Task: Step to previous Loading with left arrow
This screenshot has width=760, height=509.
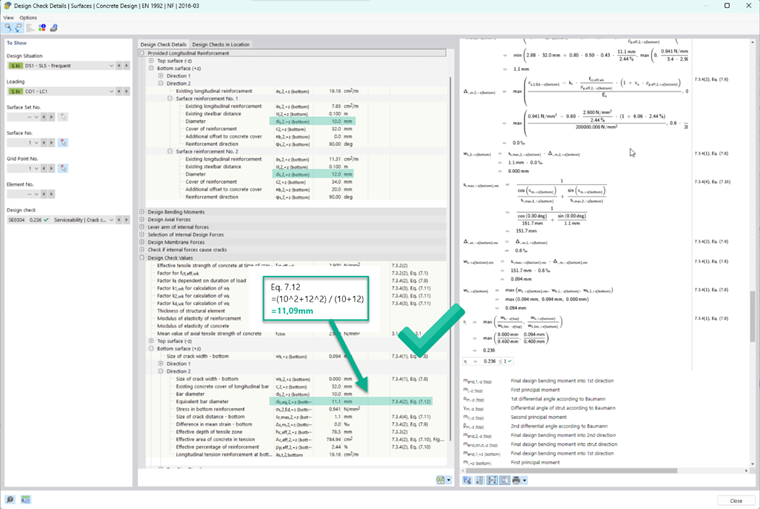Action: click(x=119, y=91)
